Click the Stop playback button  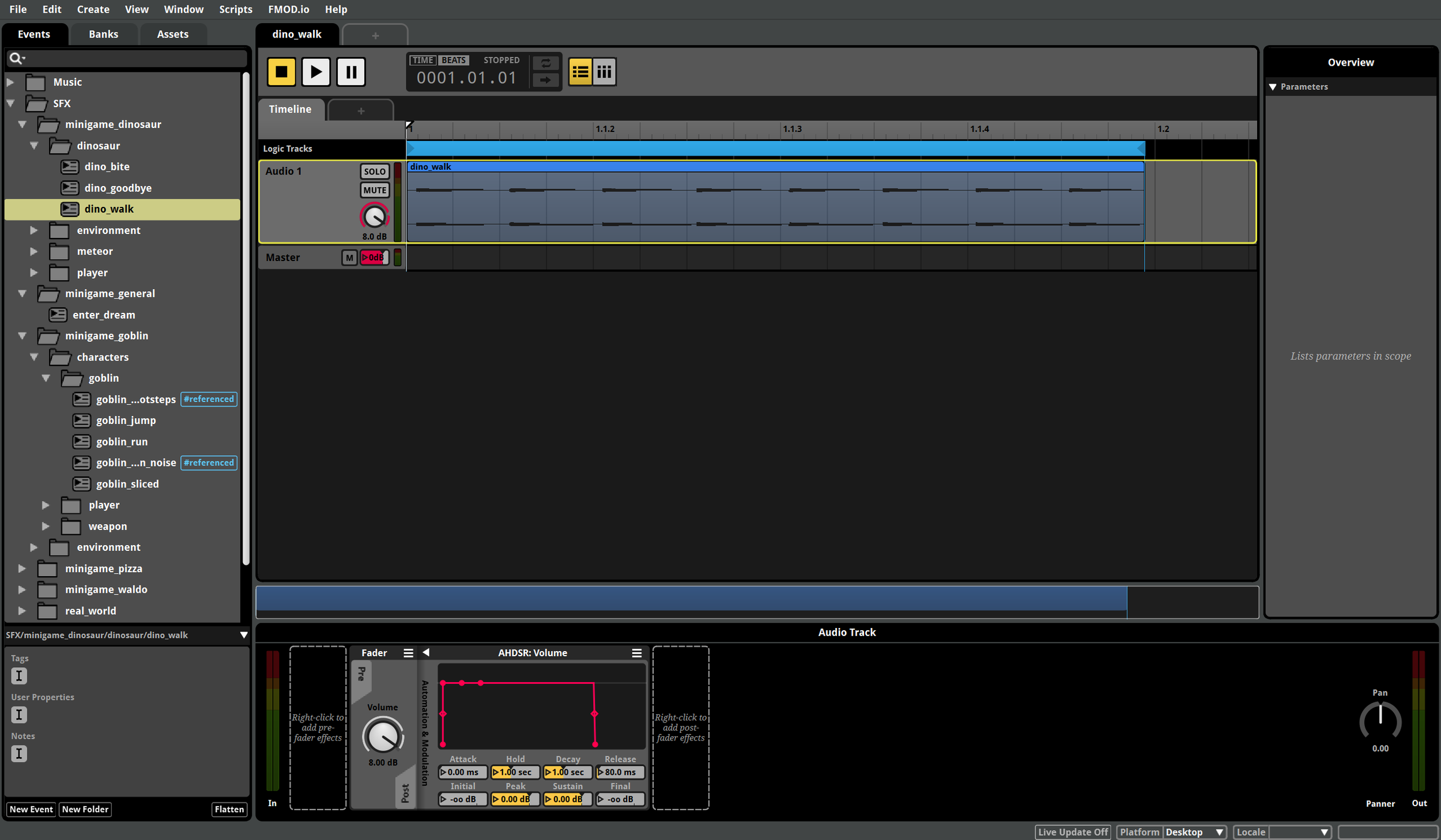[281, 72]
